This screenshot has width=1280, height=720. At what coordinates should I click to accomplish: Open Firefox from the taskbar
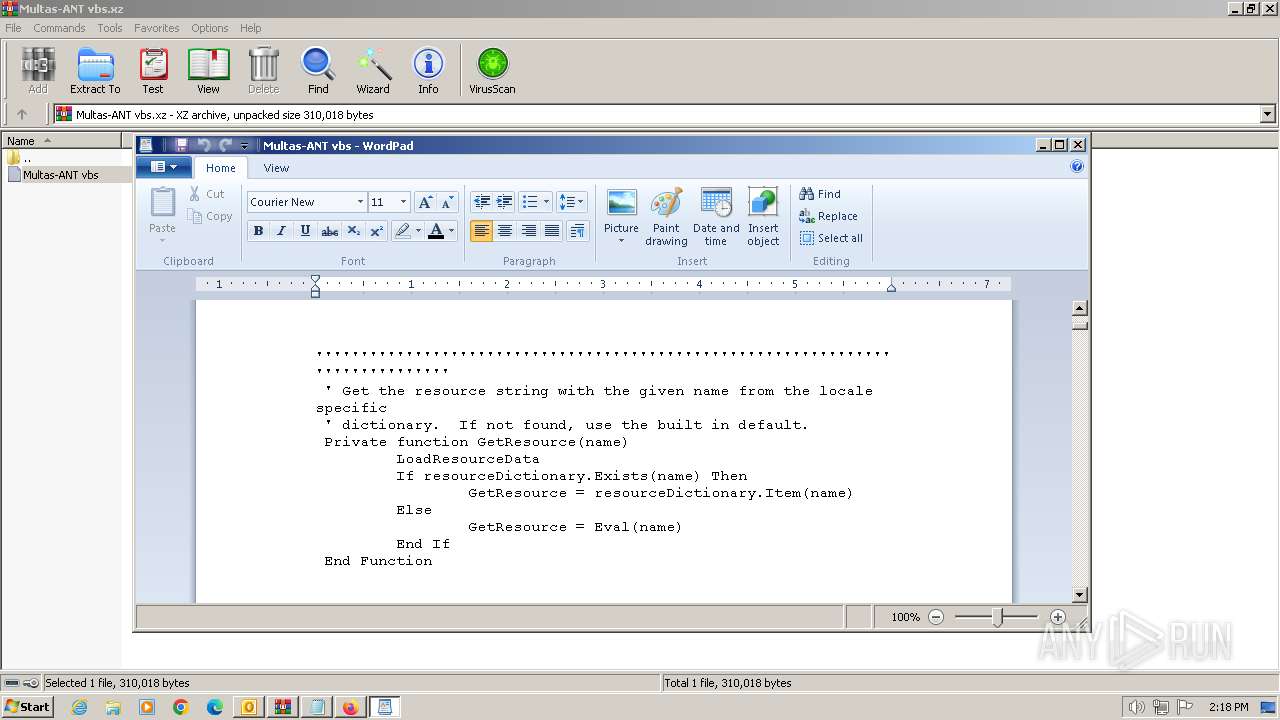pos(350,707)
